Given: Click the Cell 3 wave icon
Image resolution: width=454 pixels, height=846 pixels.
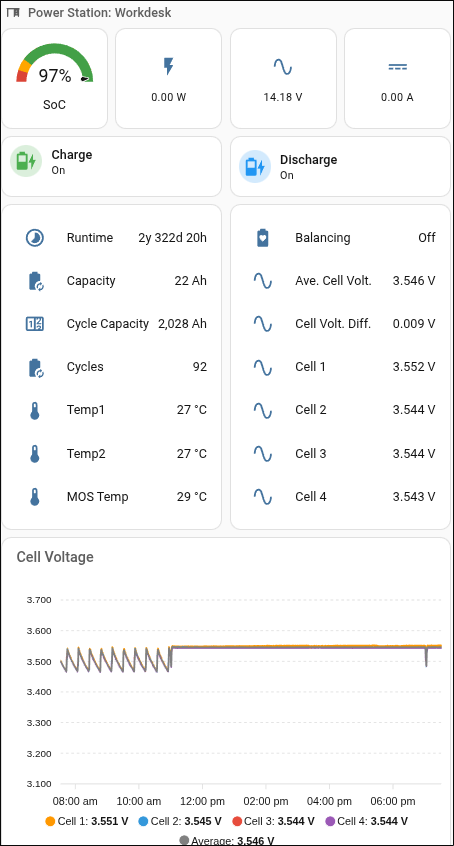Looking at the screenshot, I should click(263, 453).
